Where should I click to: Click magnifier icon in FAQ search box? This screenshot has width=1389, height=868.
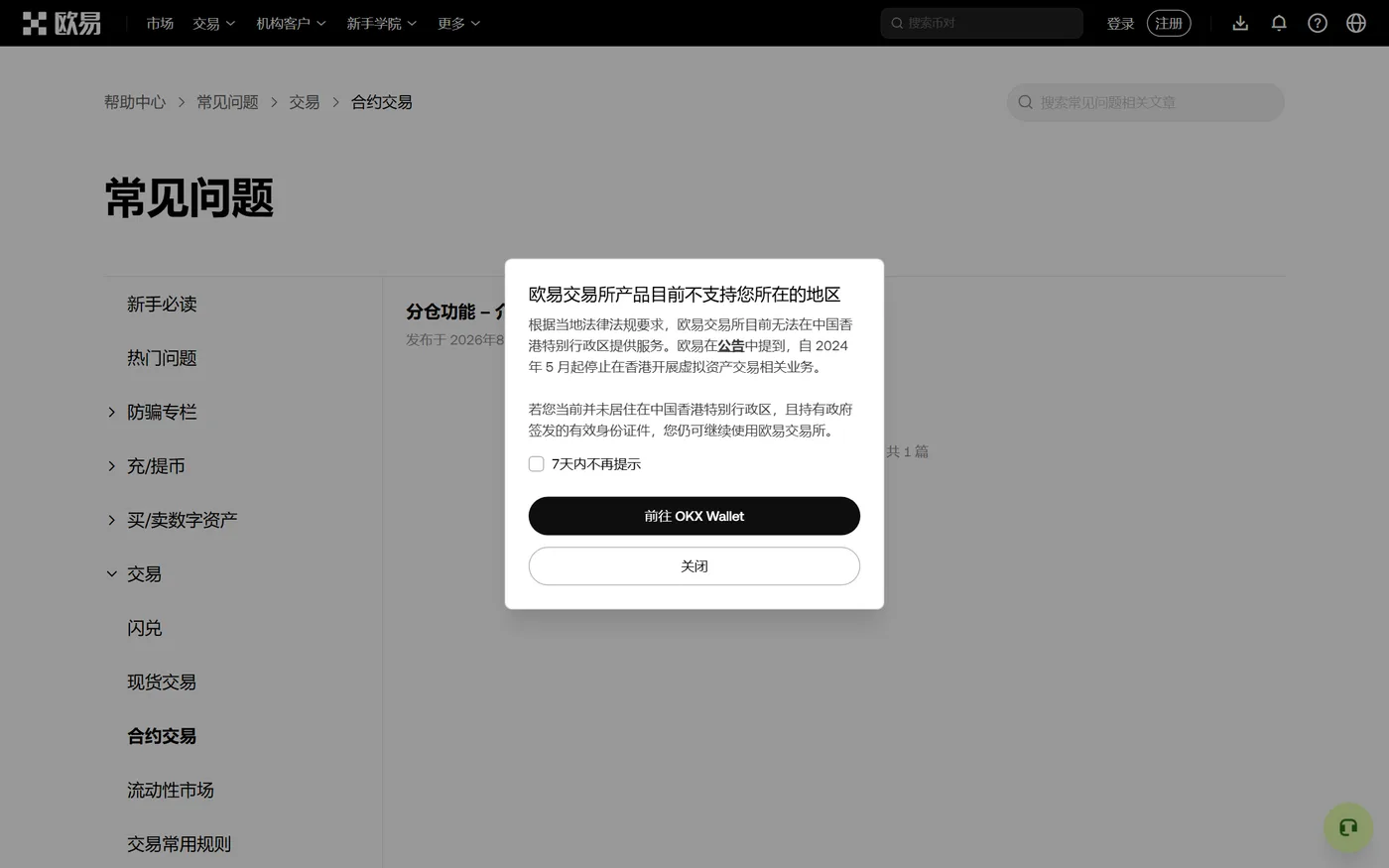1026,102
